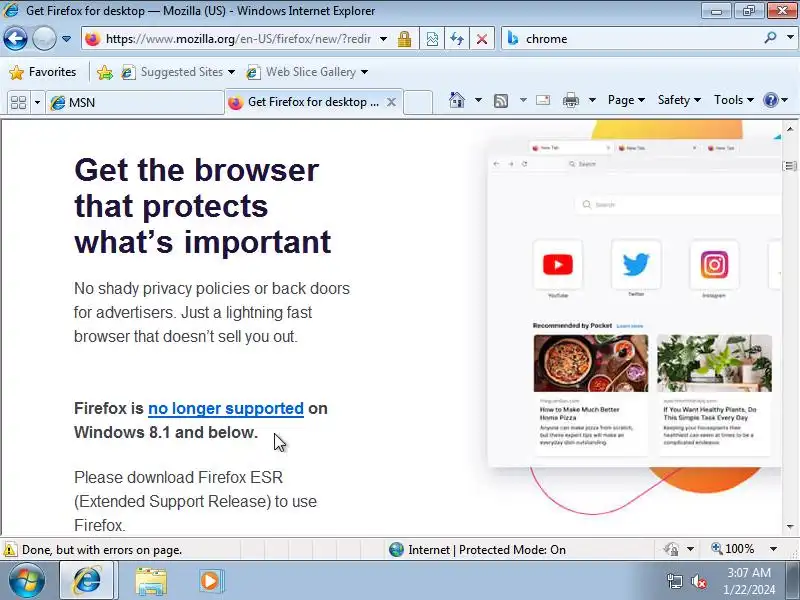Click the status bar privacy/security icon
This screenshot has width=800, height=600.
(x=671, y=549)
